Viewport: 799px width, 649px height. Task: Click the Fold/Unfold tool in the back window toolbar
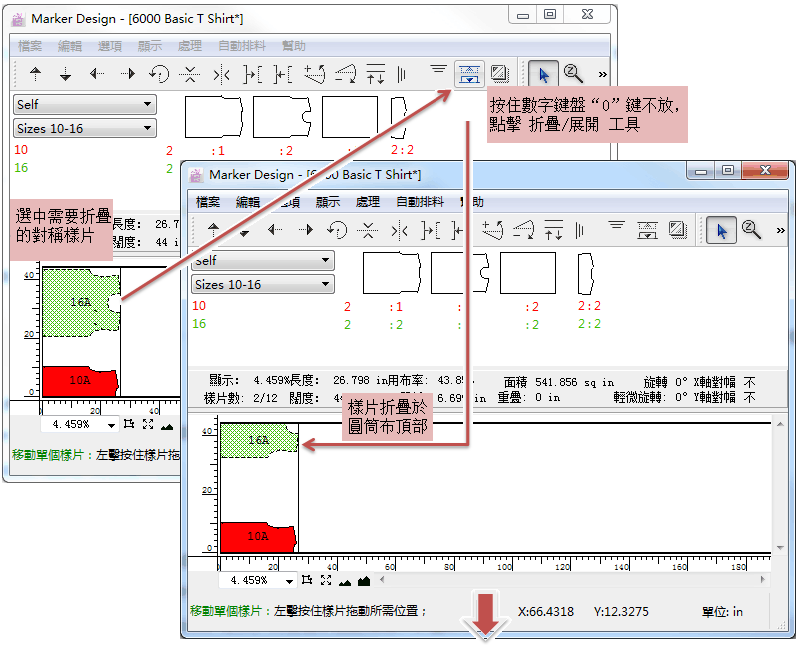point(468,73)
